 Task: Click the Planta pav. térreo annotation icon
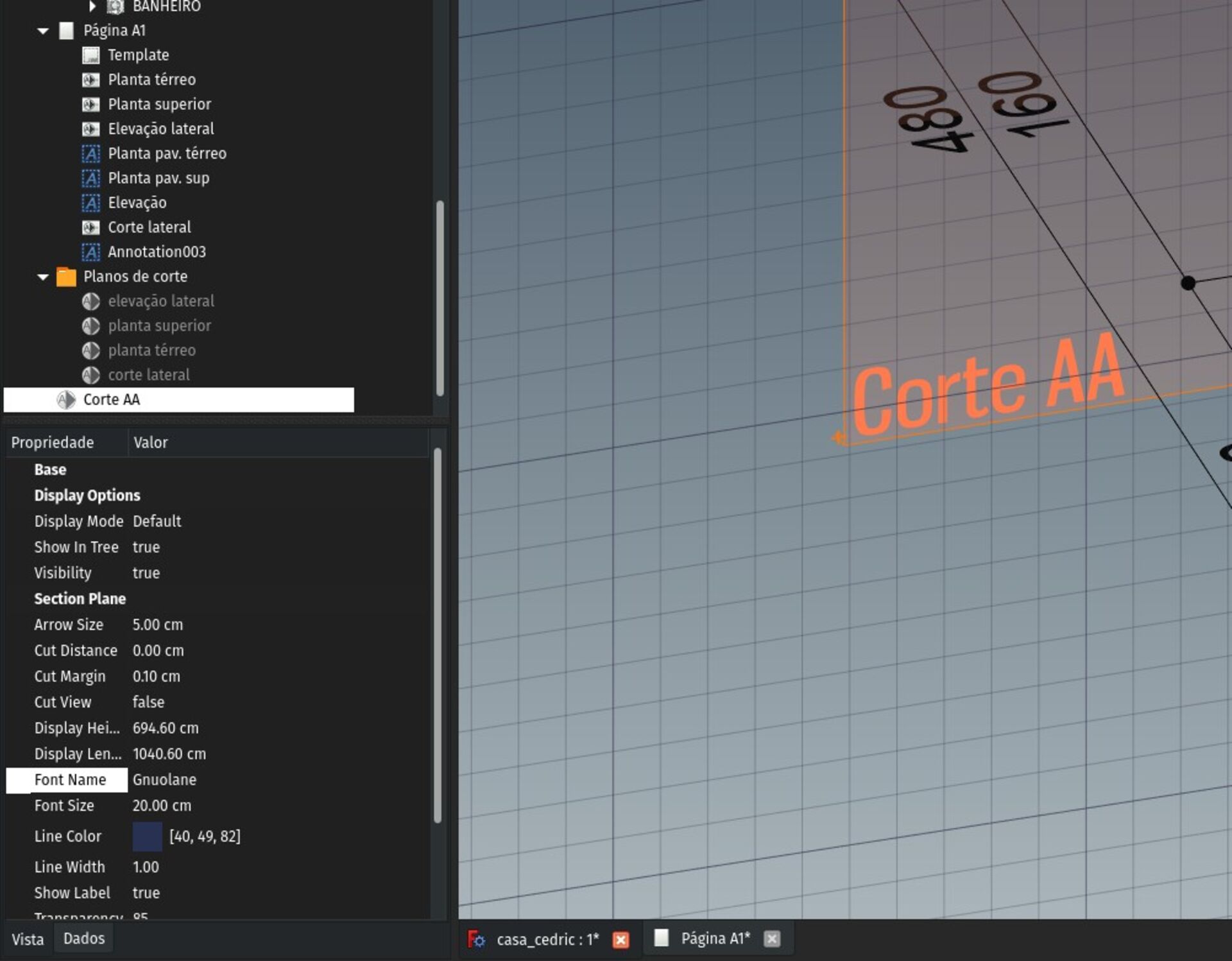[90, 153]
